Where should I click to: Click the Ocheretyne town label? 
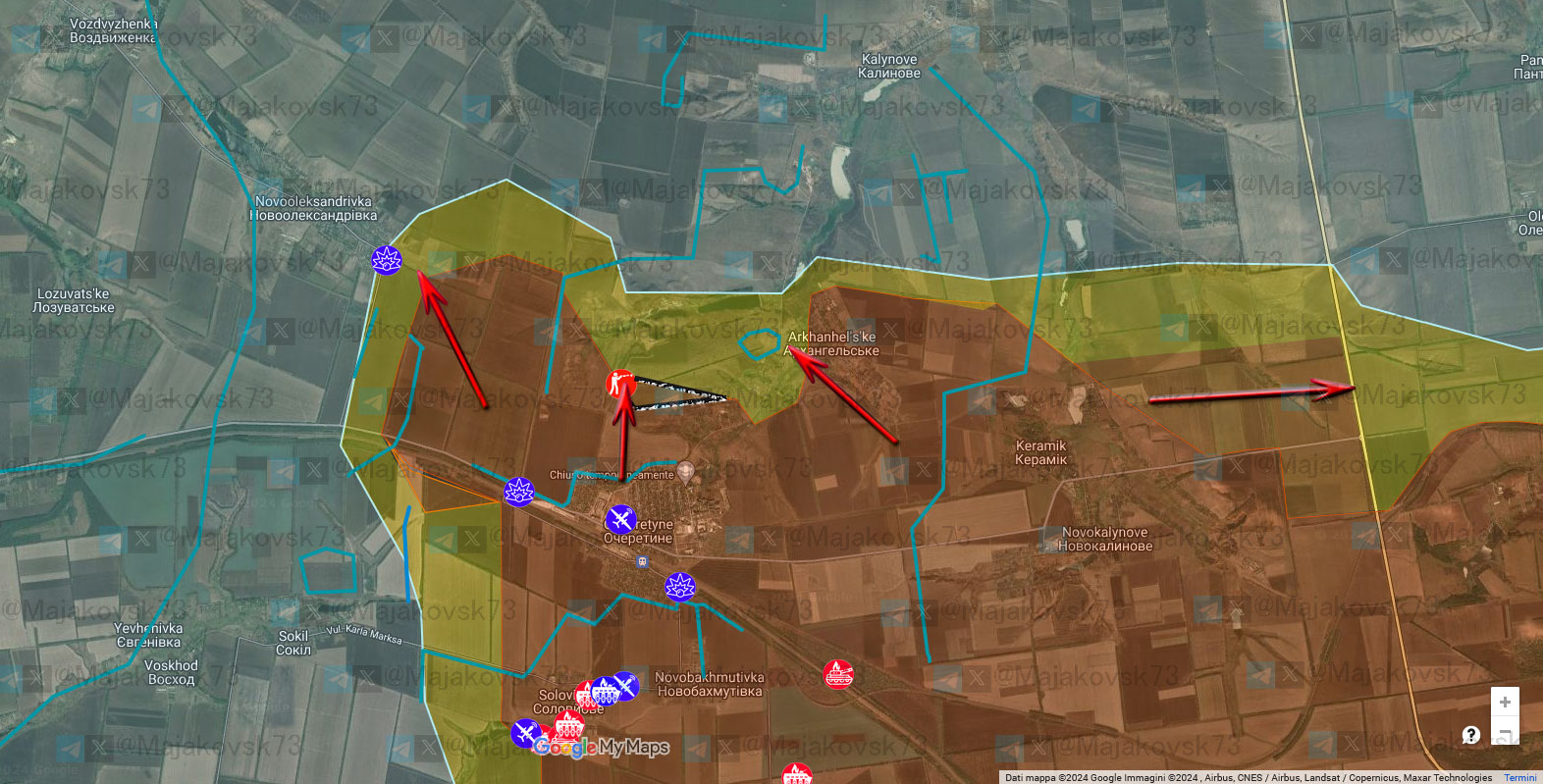pyautogui.click(x=638, y=531)
